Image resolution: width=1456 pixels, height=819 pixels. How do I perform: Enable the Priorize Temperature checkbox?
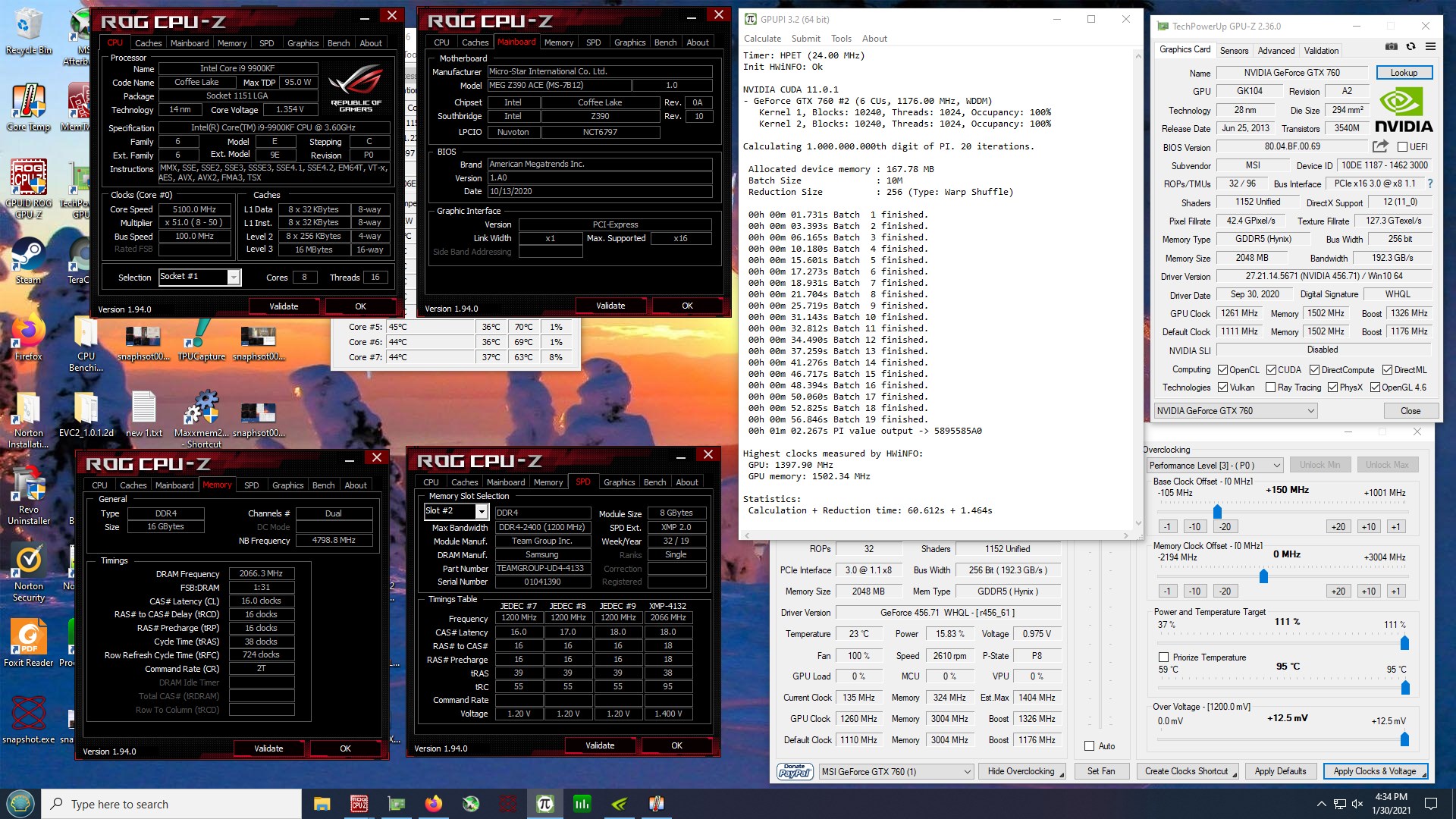point(1164,657)
